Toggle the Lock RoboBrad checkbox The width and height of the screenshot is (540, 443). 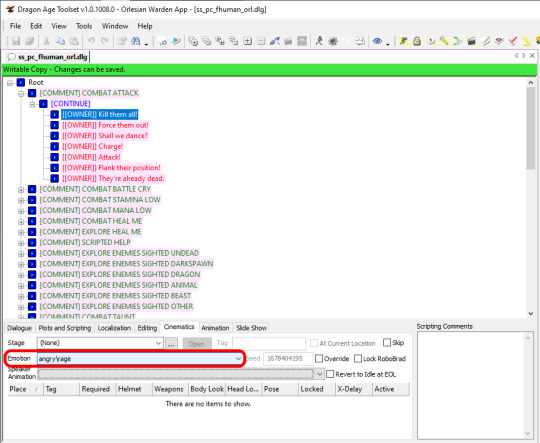tap(358, 359)
